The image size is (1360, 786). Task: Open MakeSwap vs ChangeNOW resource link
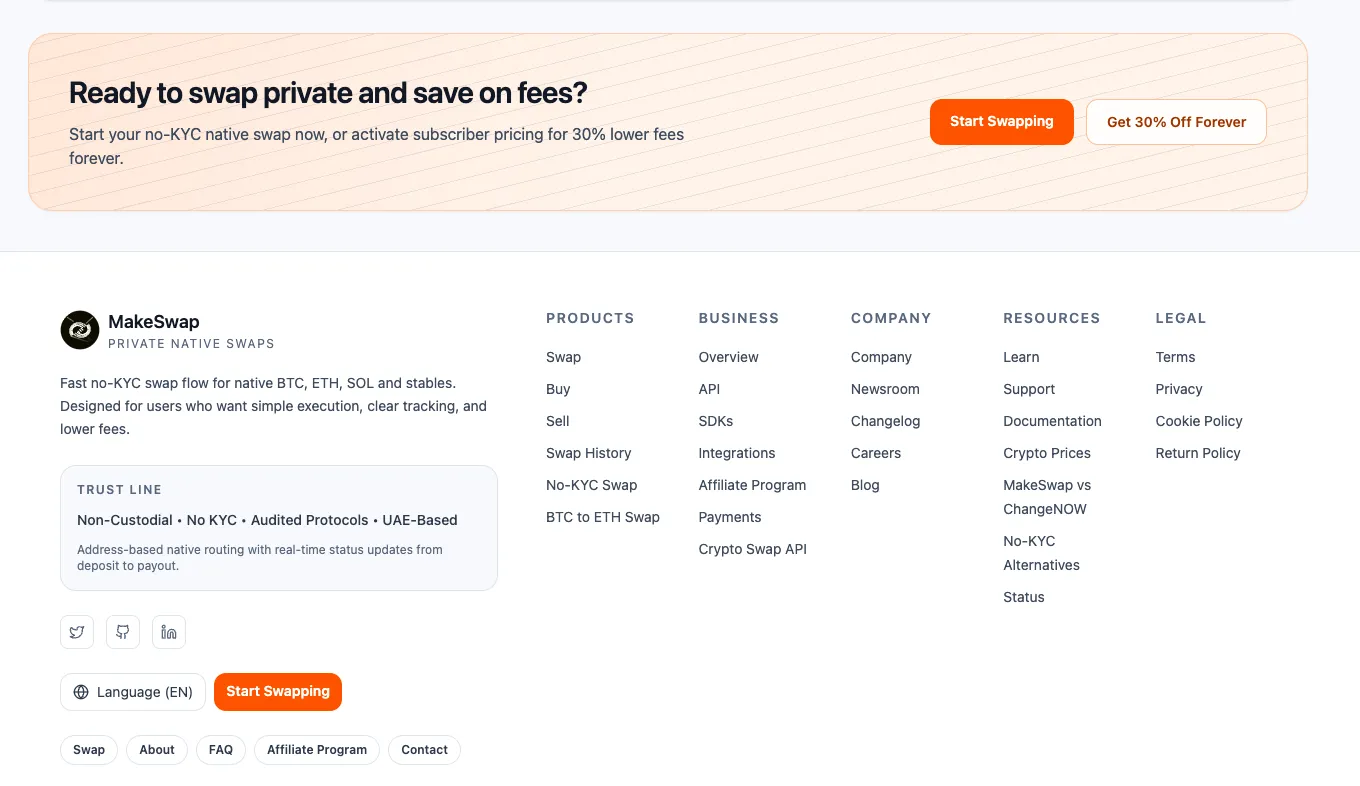[1047, 497]
